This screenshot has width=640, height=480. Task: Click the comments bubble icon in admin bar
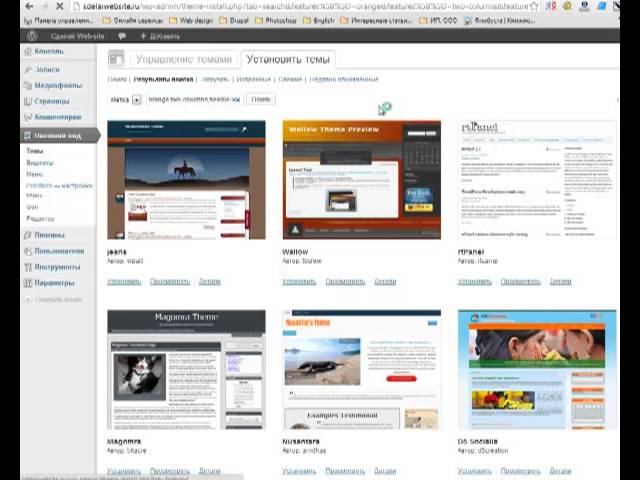coord(122,36)
